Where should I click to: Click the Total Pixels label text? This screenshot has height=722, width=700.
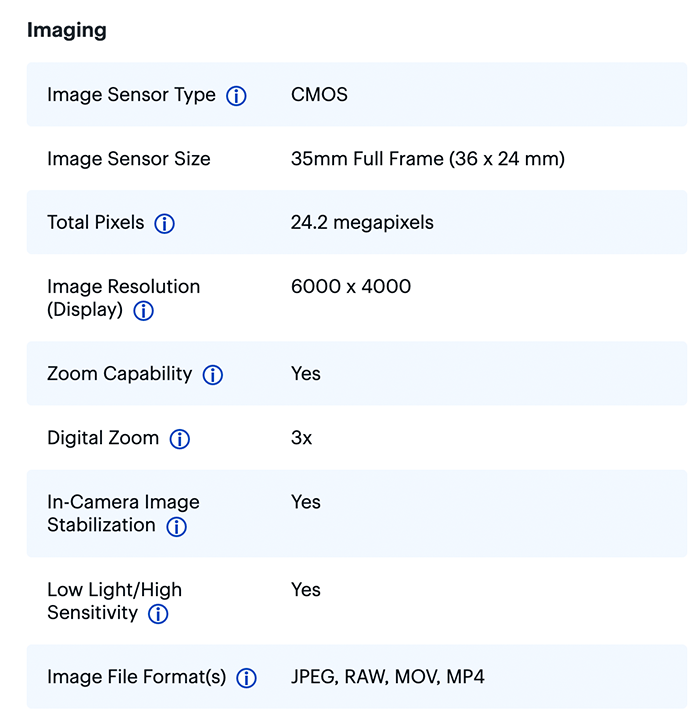(96, 223)
